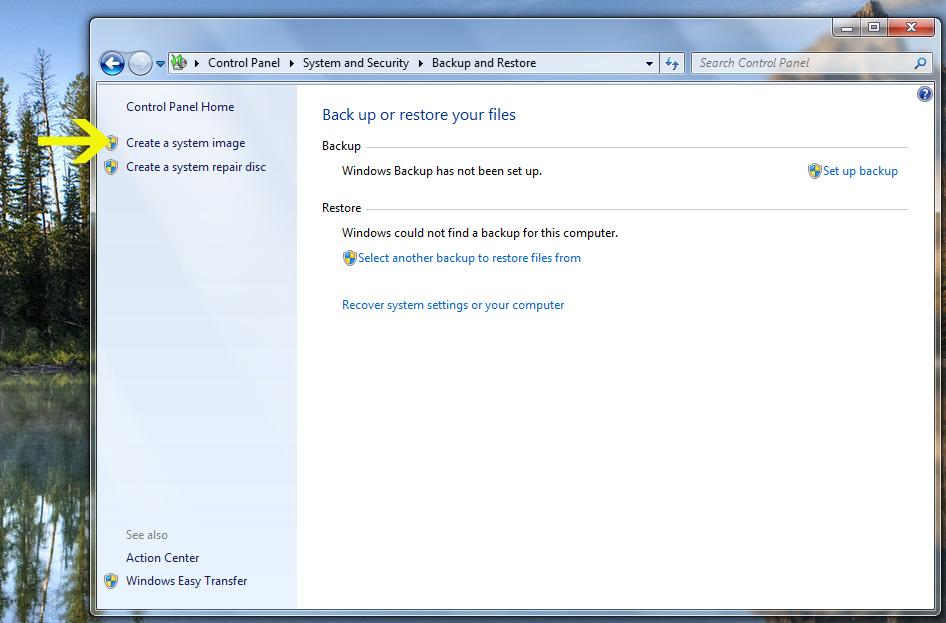Expand the arrow after System and Security

[x=421, y=63]
